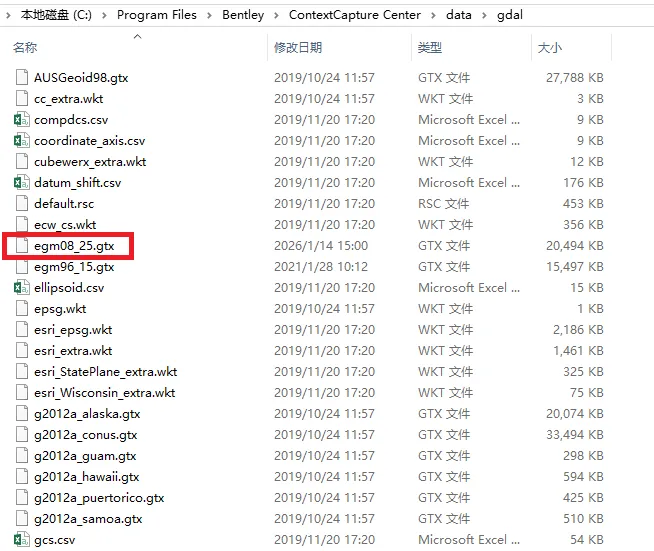
Task: Click the cc_extra.wkt file icon
Action: coord(22,98)
